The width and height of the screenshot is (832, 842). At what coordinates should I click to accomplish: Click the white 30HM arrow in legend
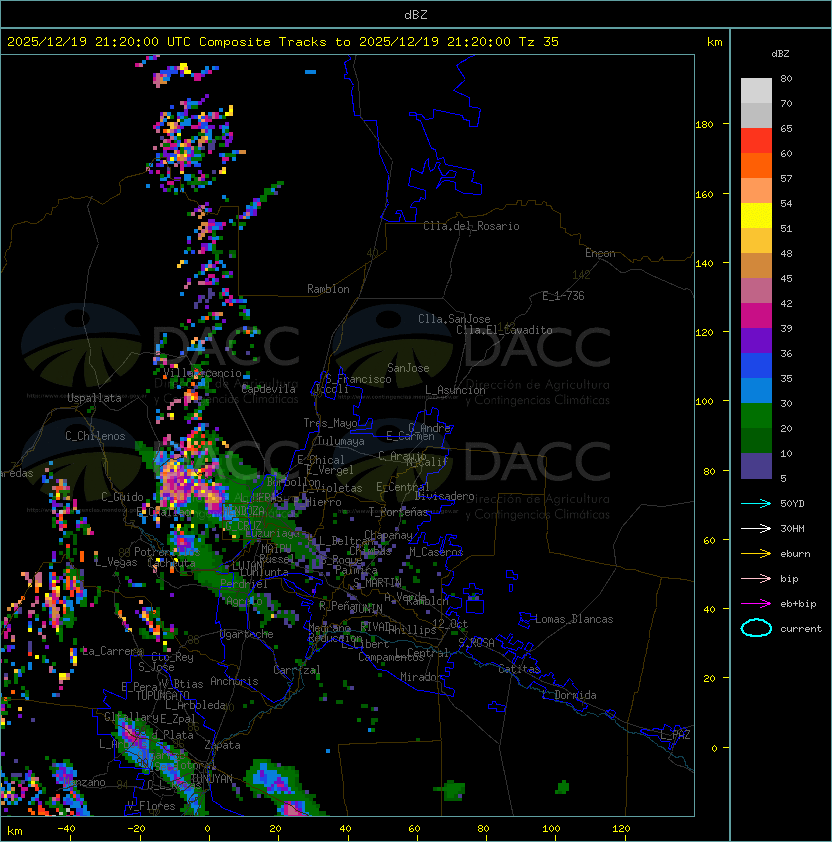pyautogui.click(x=756, y=528)
